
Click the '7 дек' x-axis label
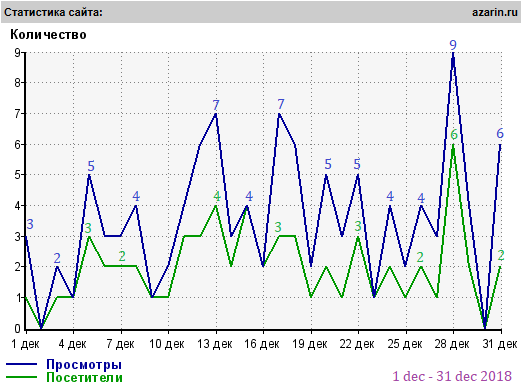pos(120,344)
